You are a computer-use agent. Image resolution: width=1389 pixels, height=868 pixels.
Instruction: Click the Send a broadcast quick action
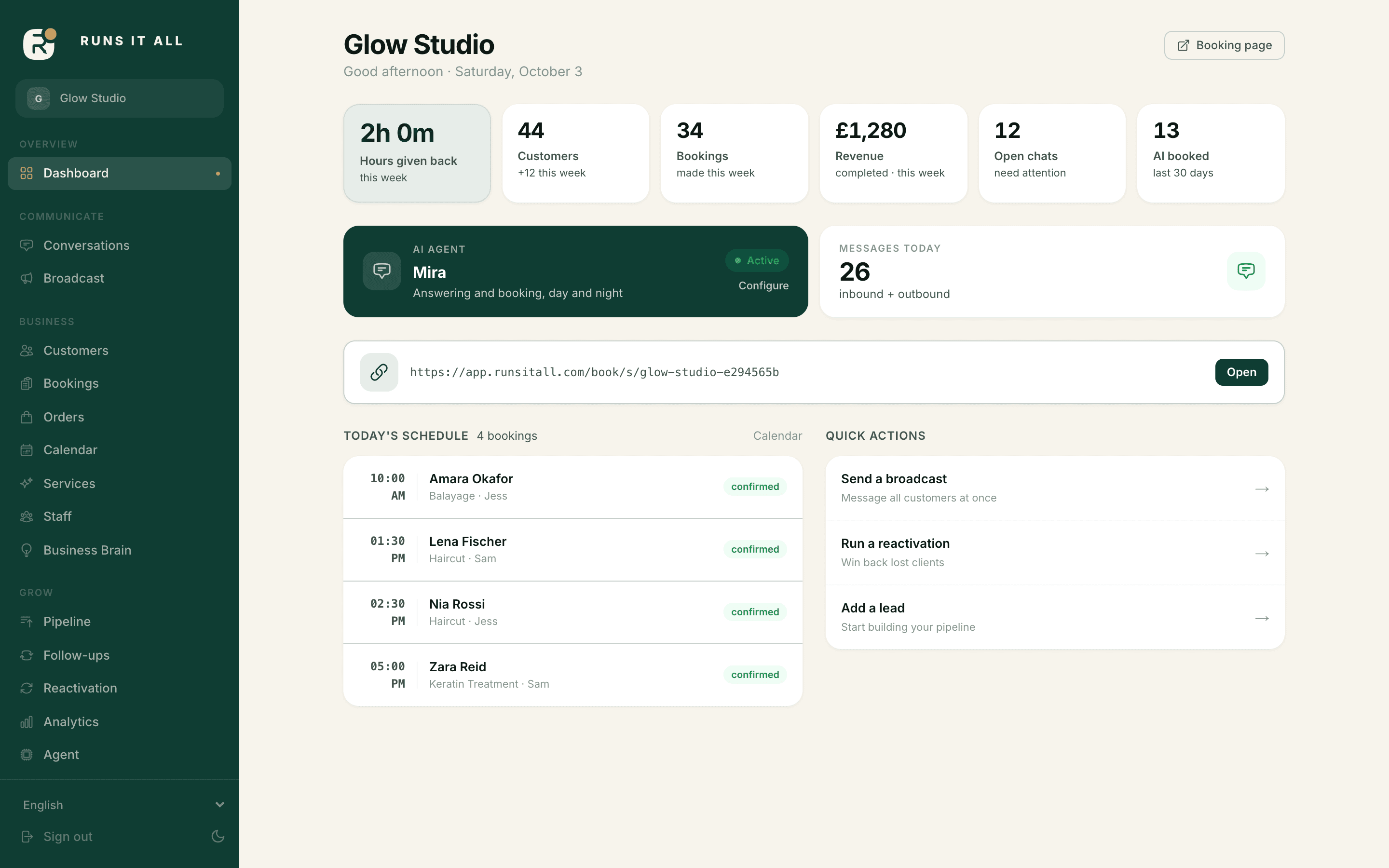pos(1055,488)
